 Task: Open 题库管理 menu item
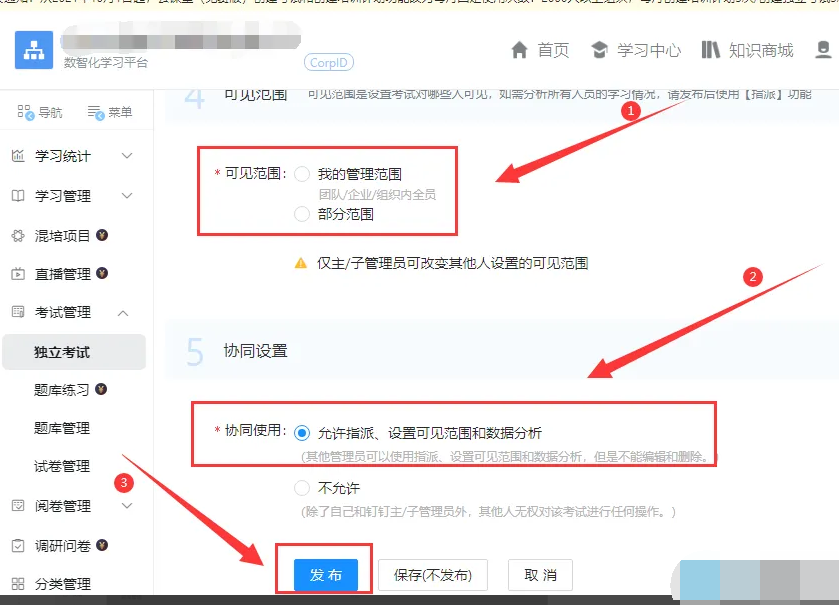coord(62,428)
